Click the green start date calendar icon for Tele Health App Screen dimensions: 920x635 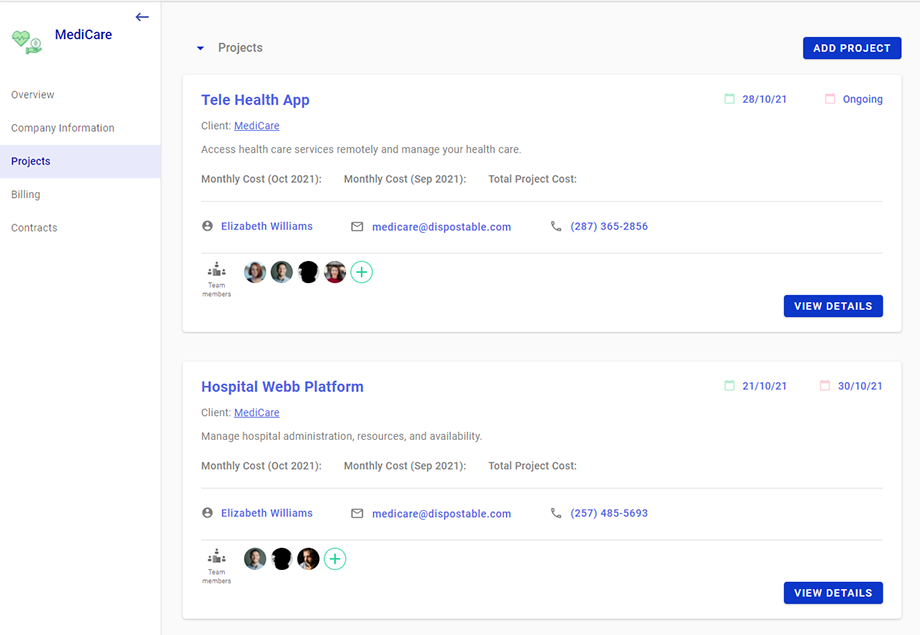click(729, 99)
